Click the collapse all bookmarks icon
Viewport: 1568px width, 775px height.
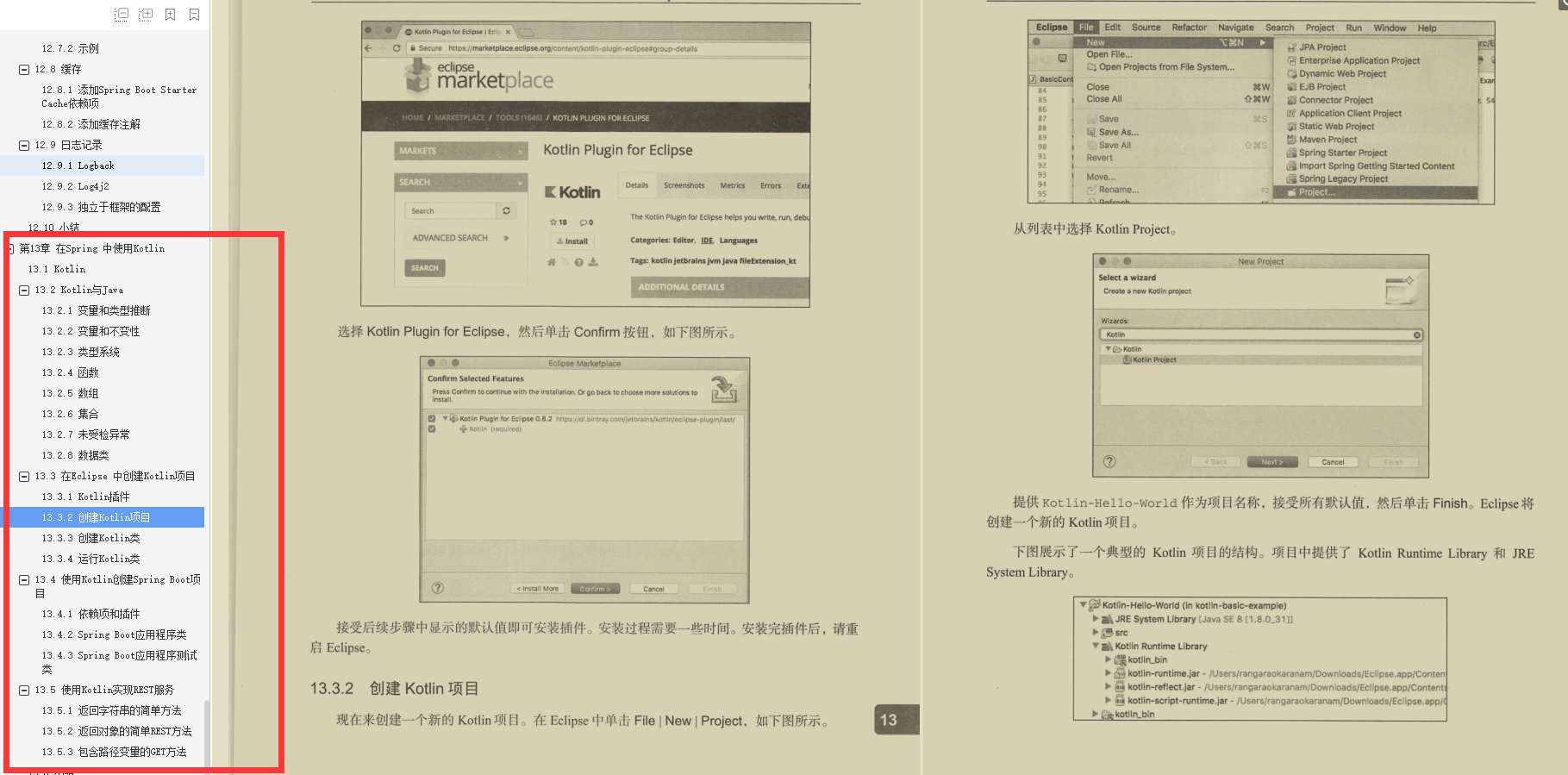[x=122, y=15]
